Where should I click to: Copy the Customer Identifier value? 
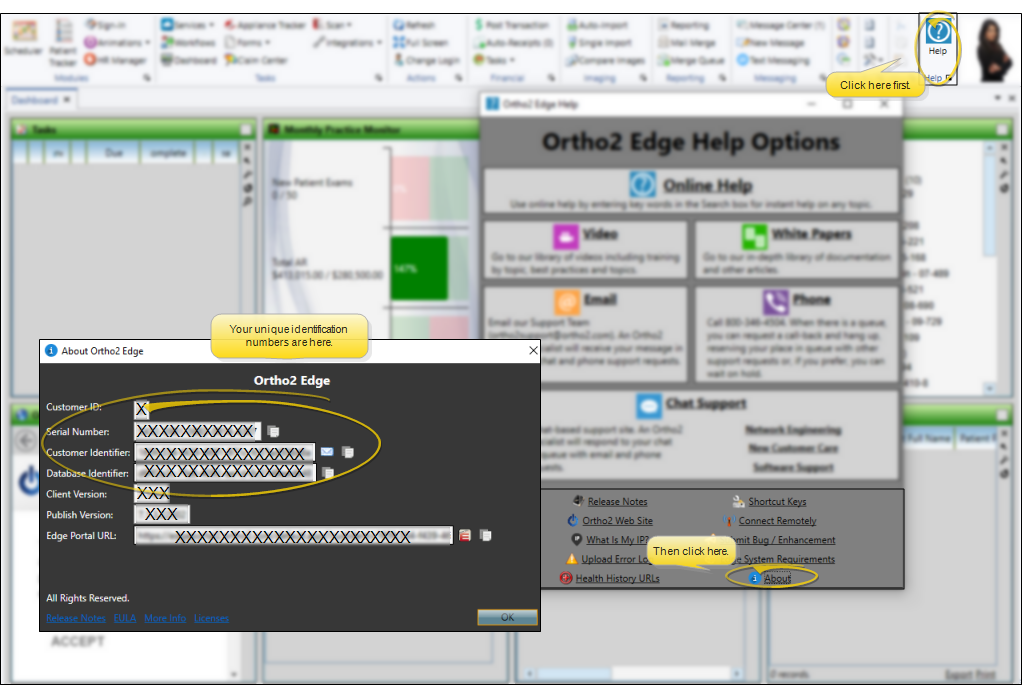click(347, 452)
